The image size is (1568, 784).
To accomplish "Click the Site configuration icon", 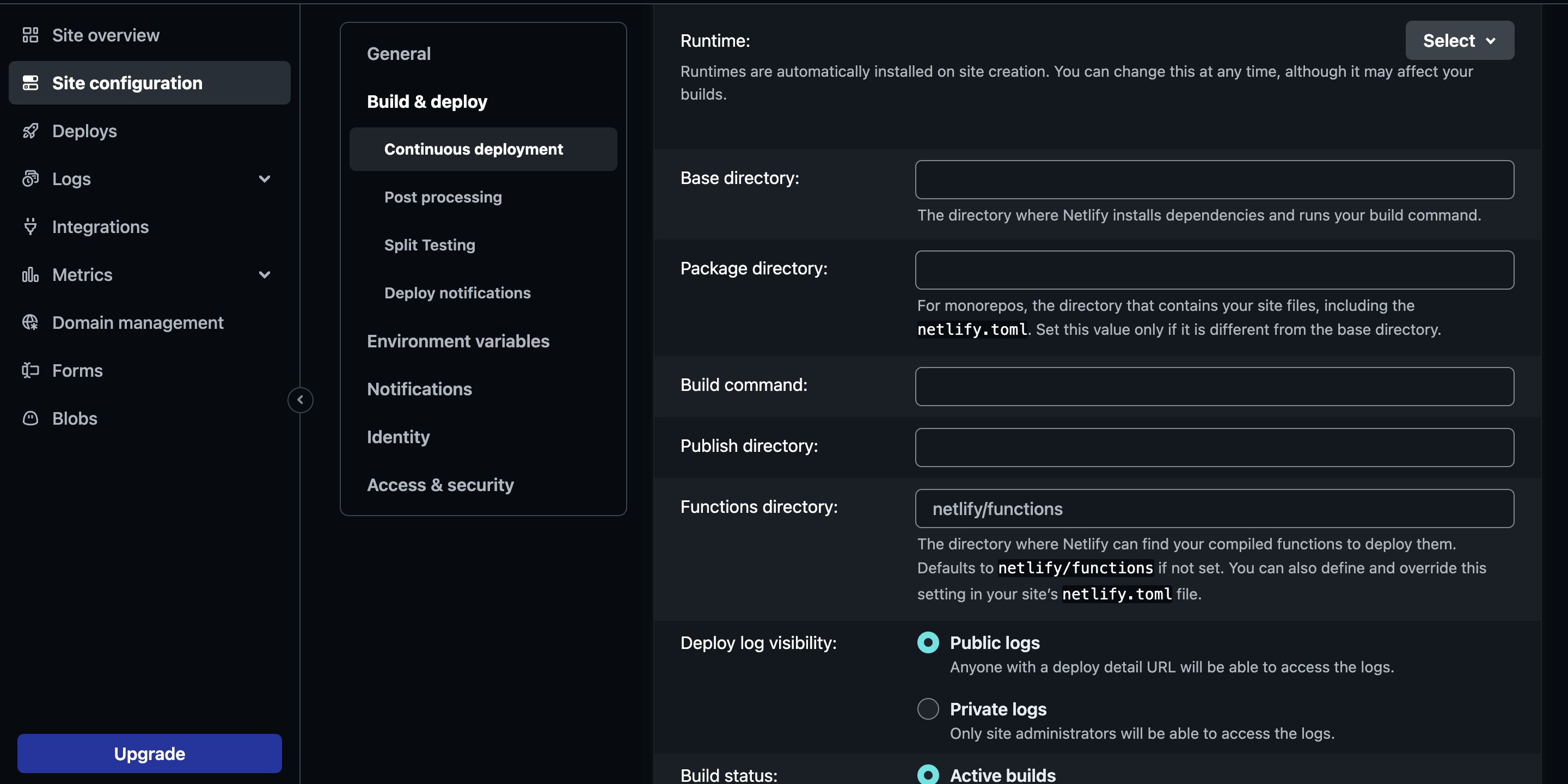I will pyautogui.click(x=30, y=83).
